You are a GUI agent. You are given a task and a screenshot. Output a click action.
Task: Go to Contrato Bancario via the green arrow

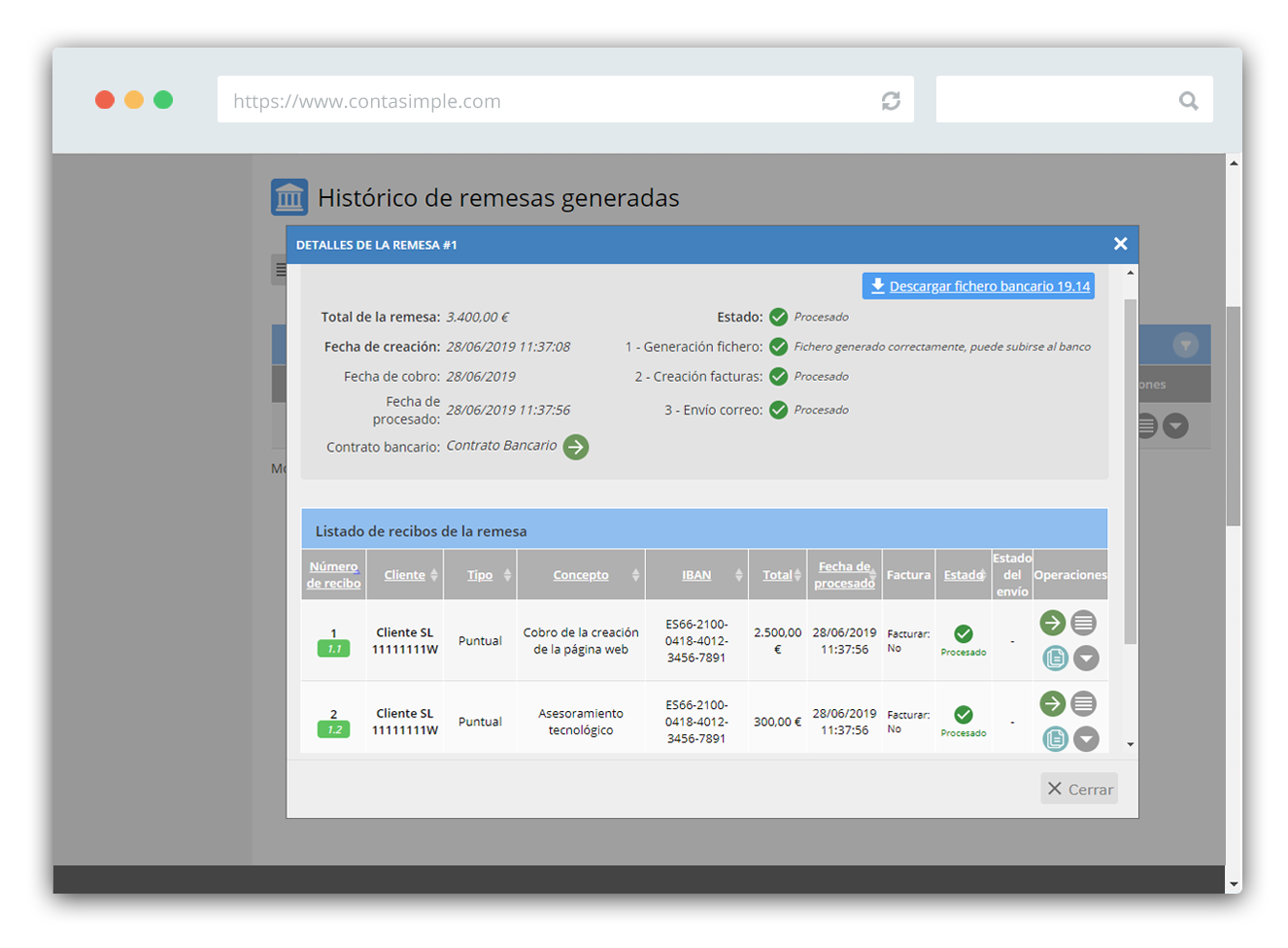[x=576, y=447]
